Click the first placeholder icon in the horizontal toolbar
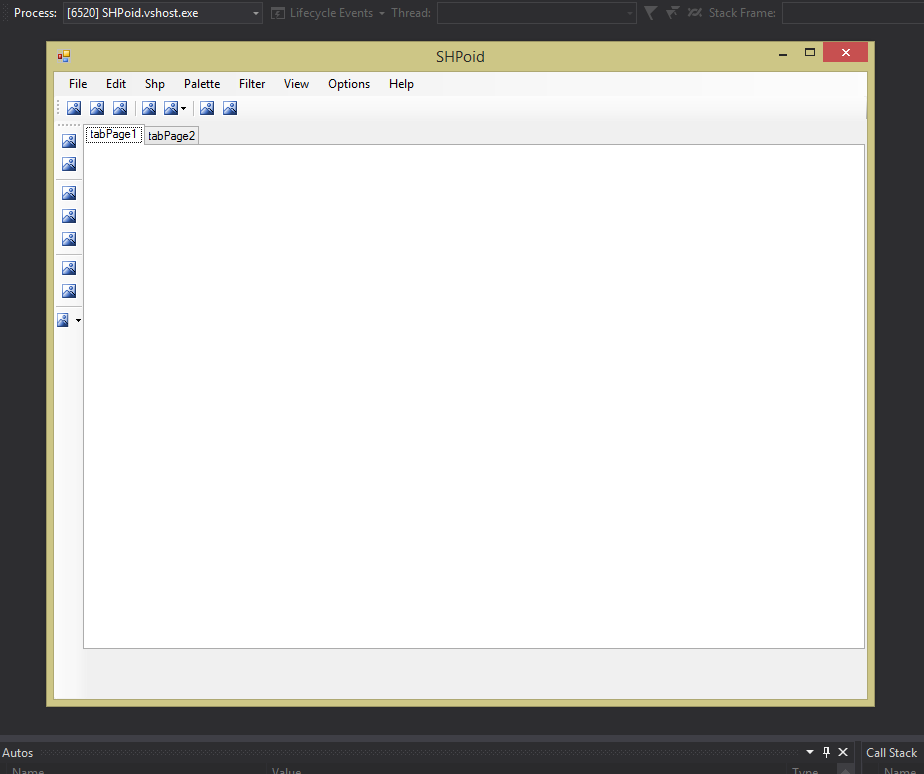Screen dimensions: 924x774 74,108
